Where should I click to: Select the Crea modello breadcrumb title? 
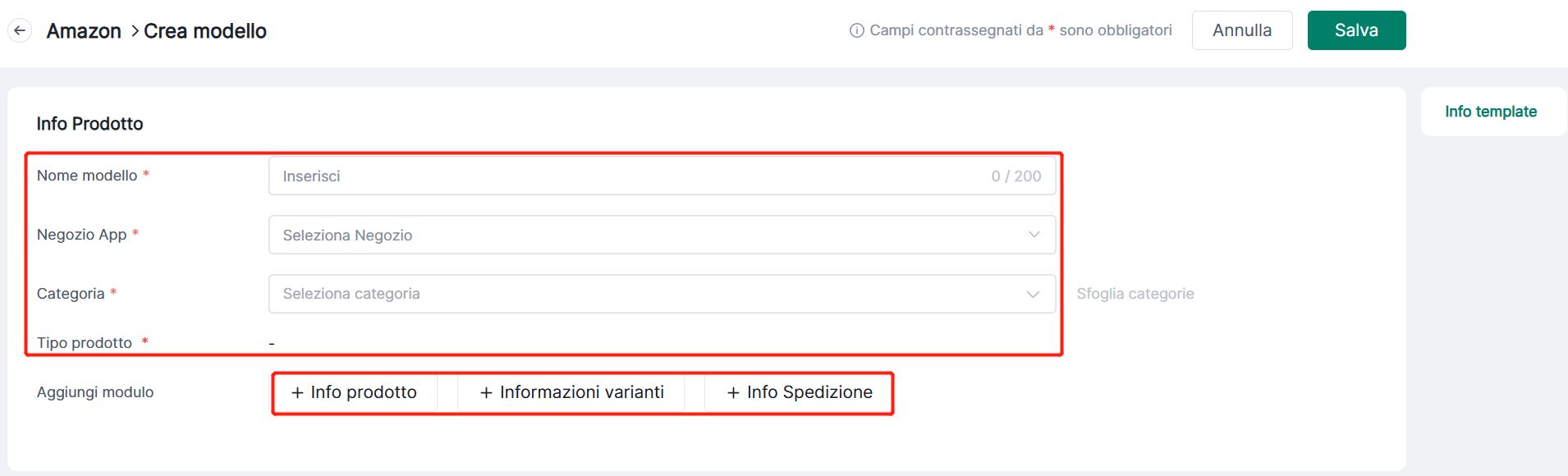click(205, 31)
